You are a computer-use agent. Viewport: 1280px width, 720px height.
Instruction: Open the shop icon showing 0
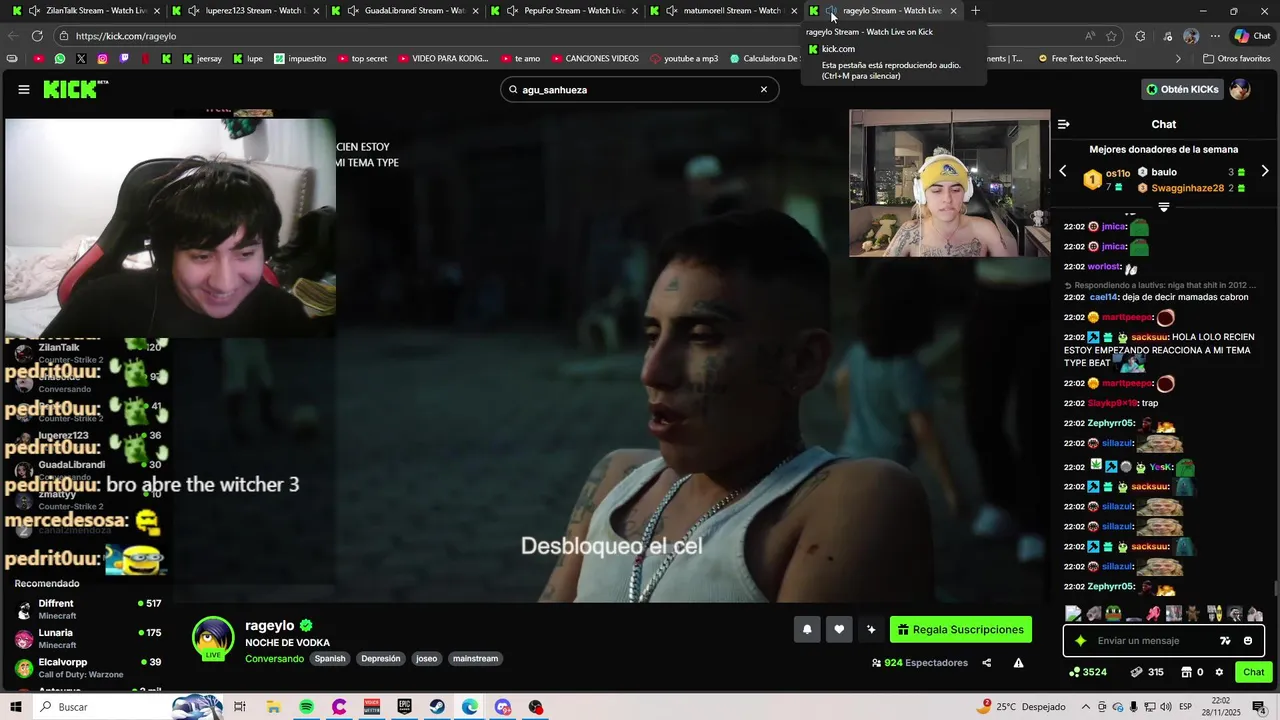1192,672
